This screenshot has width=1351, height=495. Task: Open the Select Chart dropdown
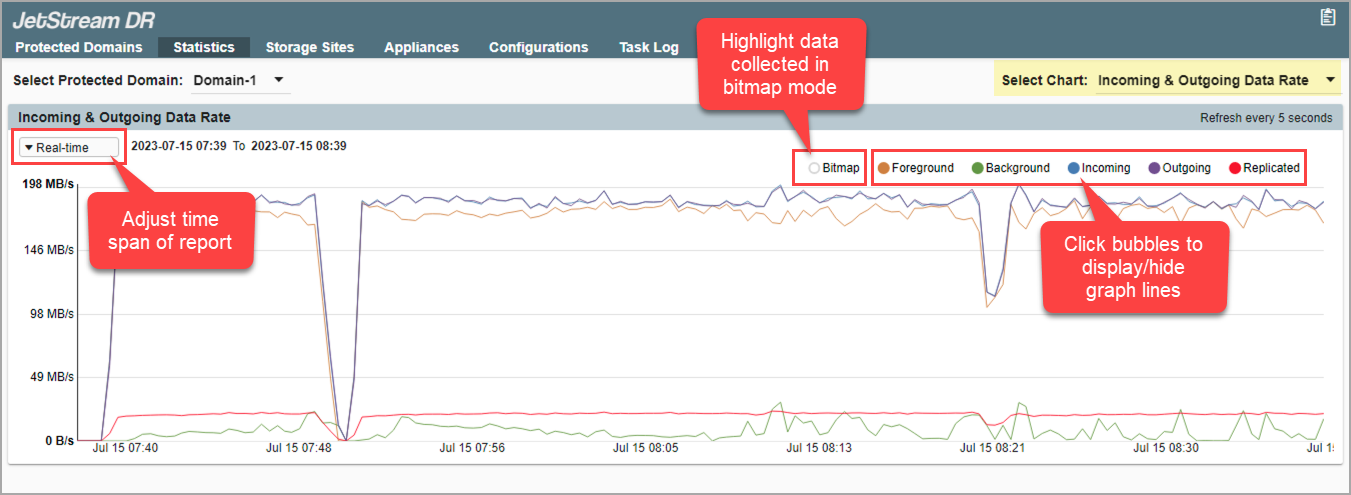1217,80
